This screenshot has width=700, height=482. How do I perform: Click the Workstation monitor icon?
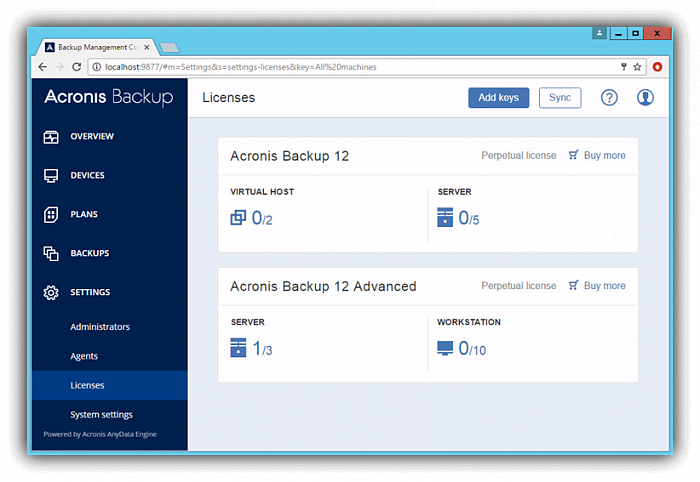pyautogui.click(x=445, y=348)
